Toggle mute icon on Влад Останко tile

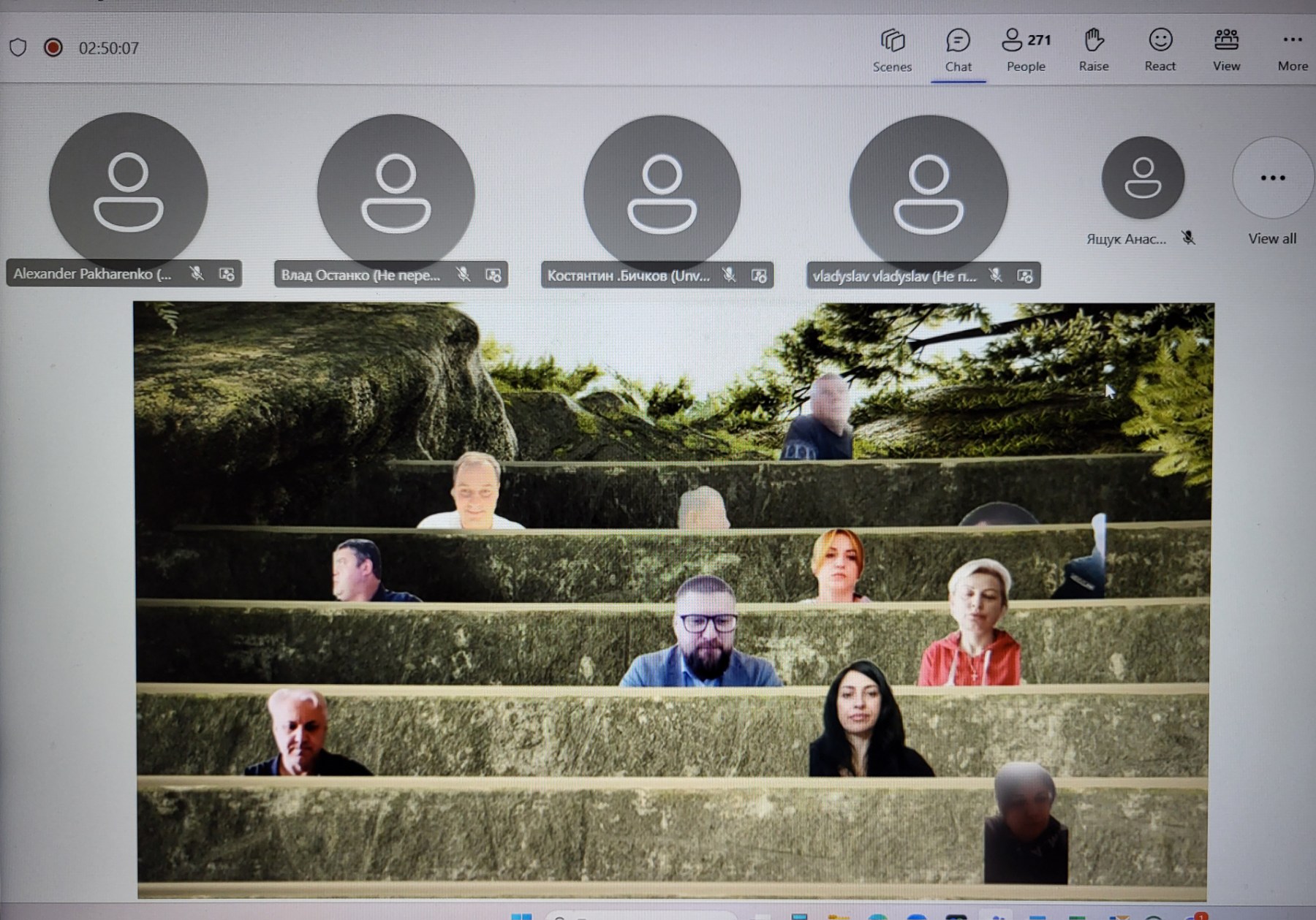[x=463, y=275]
